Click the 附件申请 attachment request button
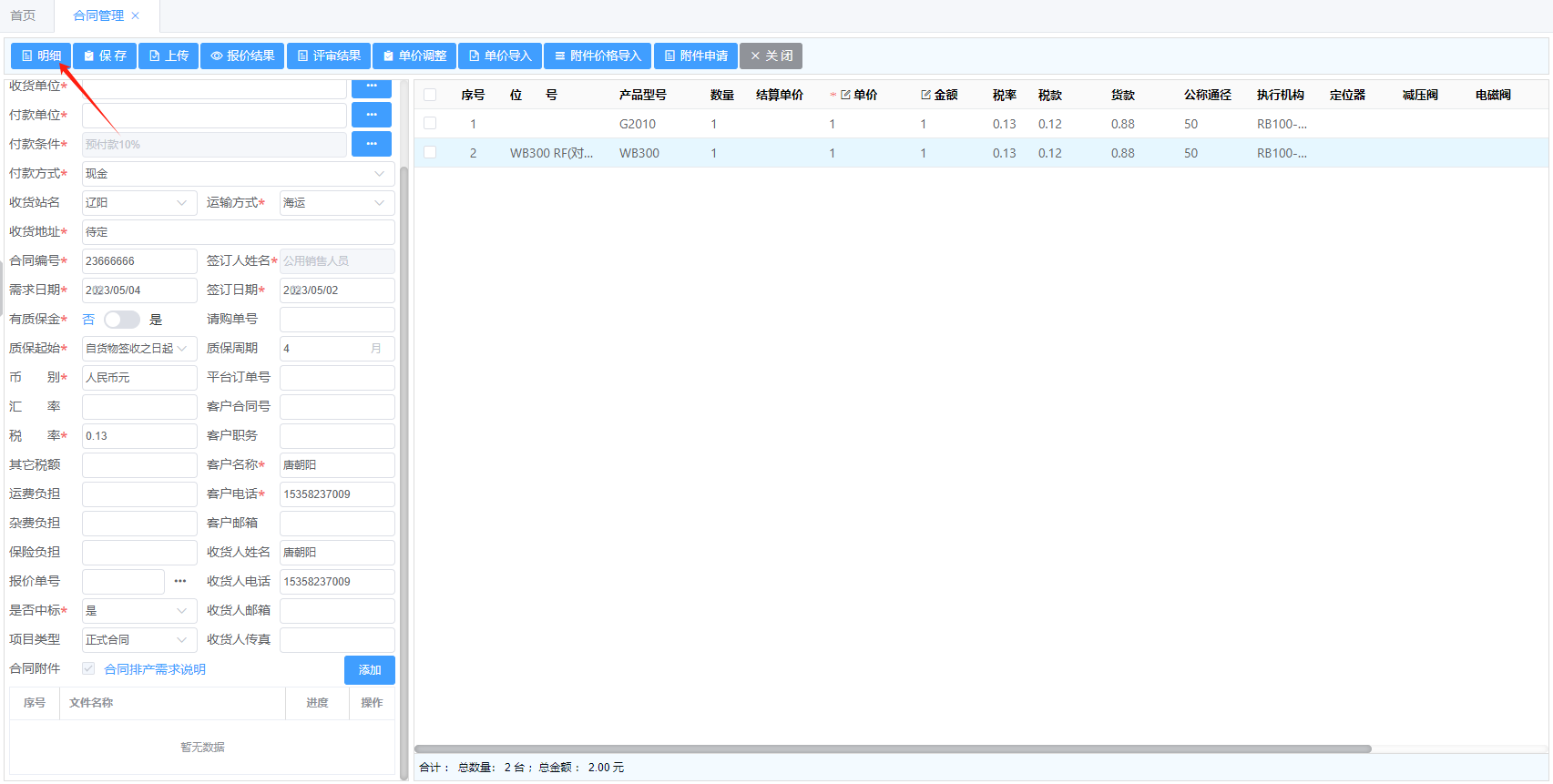 pyautogui.click(x=696, y=56)
